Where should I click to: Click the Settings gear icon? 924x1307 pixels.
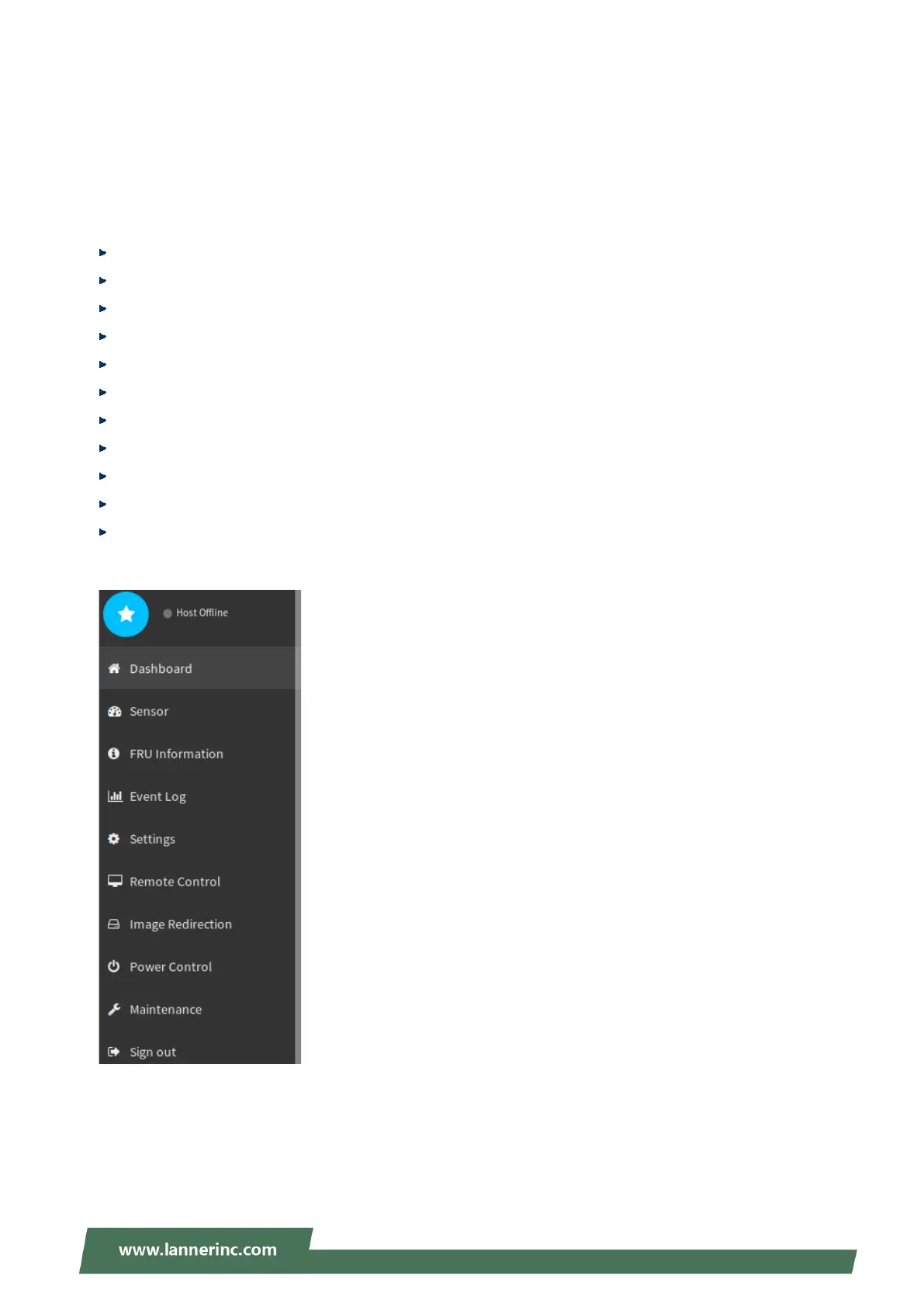coord(114,838)
